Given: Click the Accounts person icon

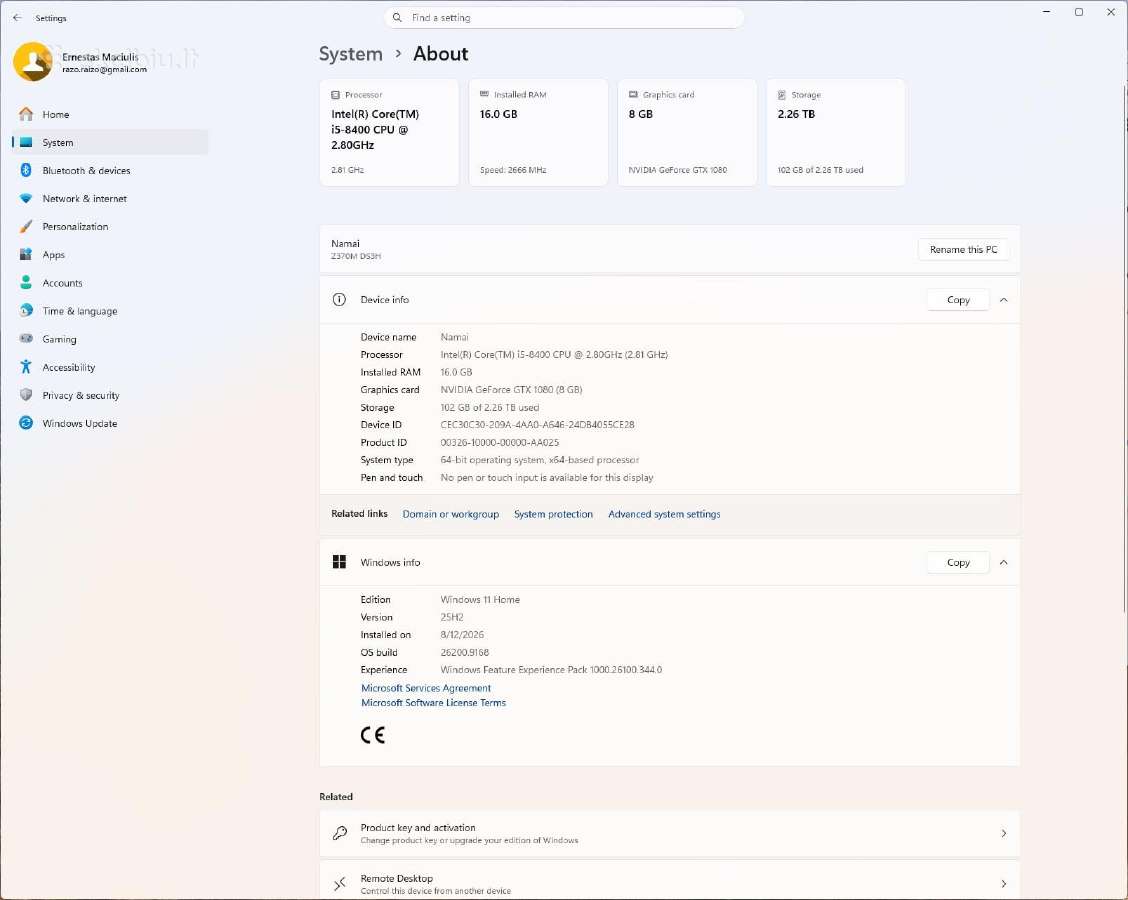Looking at the screenshot, I should pyautogui.click(x=26, y=282).
